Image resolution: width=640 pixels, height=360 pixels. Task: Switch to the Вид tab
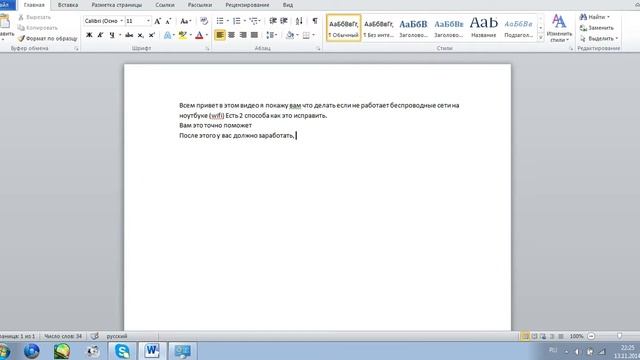click(288, 5)
